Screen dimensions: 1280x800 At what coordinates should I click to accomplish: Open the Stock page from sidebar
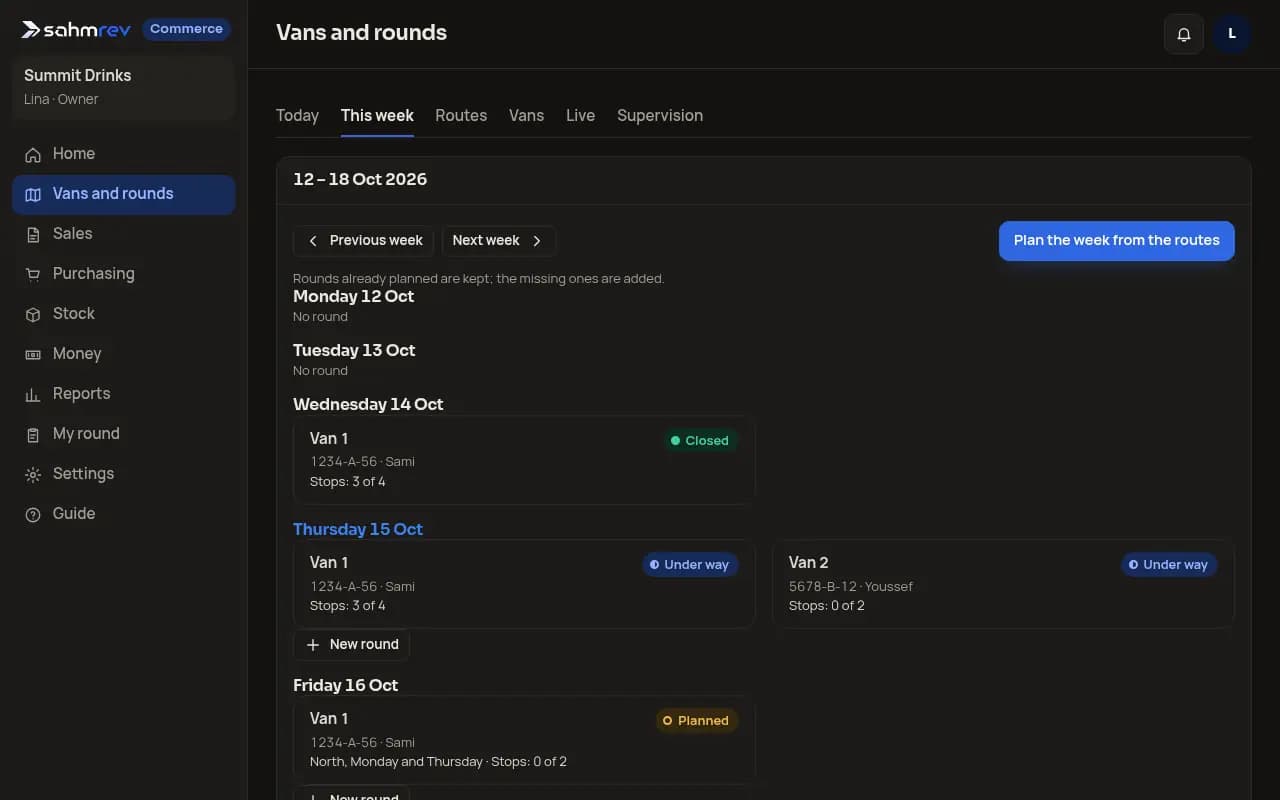[124, 314]
